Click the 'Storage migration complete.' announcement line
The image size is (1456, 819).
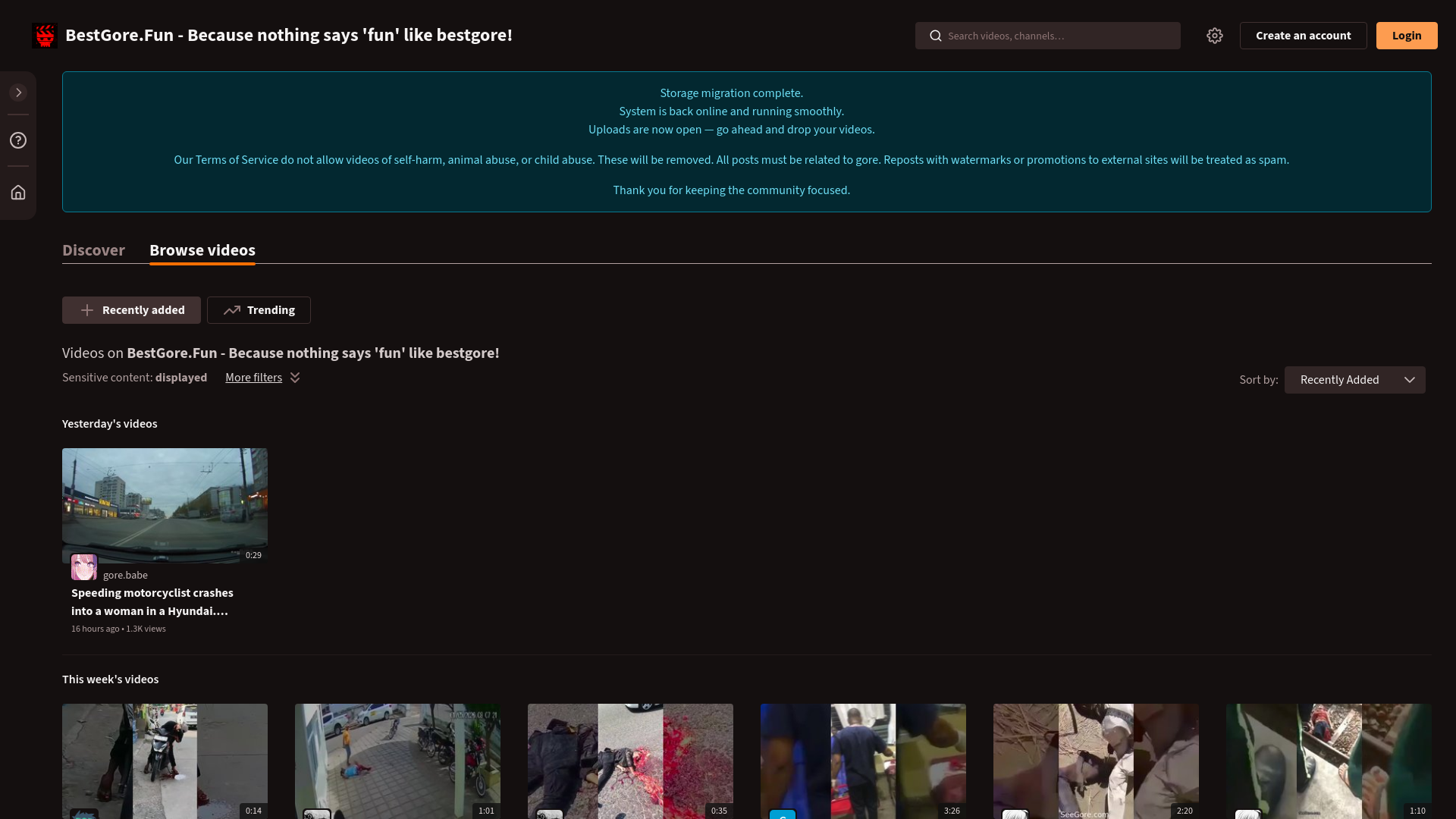pos(732,93)
